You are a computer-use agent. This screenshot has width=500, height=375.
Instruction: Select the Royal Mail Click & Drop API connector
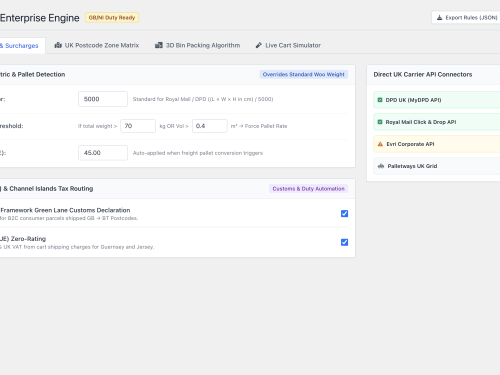437,122
